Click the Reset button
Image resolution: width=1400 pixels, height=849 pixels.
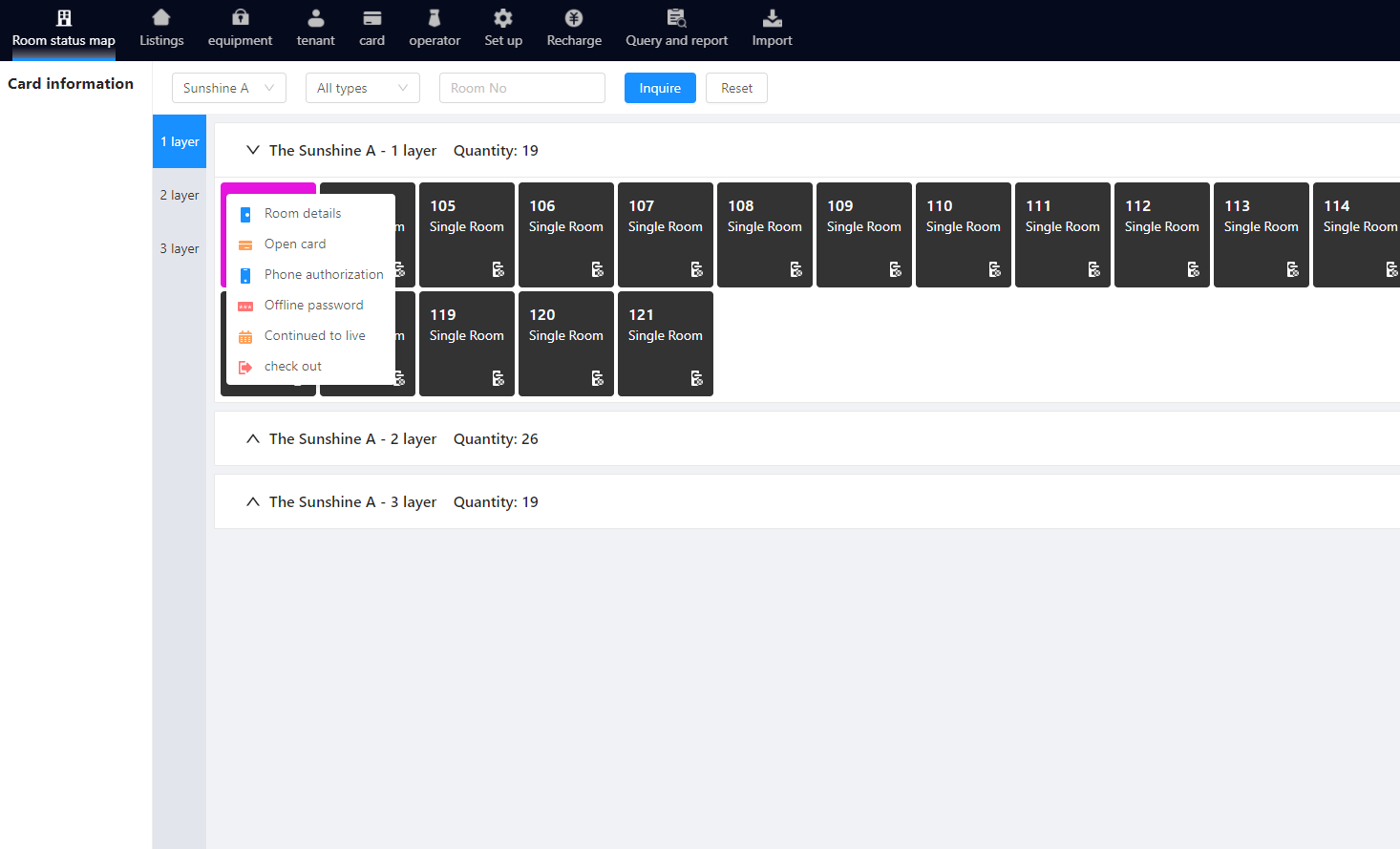click(736, 88)
